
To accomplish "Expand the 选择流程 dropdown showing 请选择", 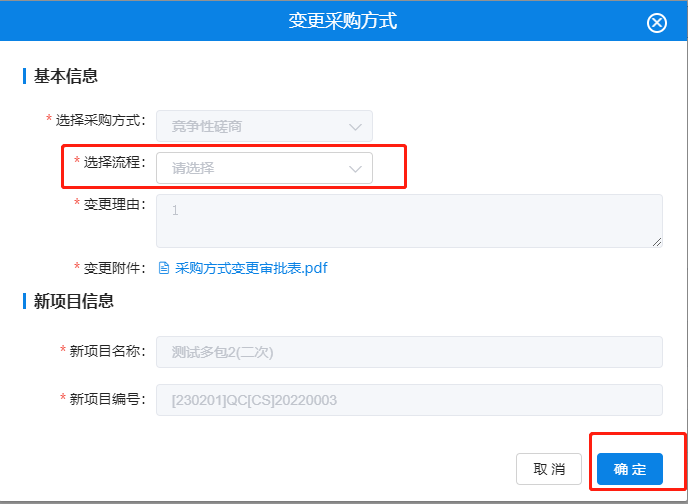I will [264, 168].
